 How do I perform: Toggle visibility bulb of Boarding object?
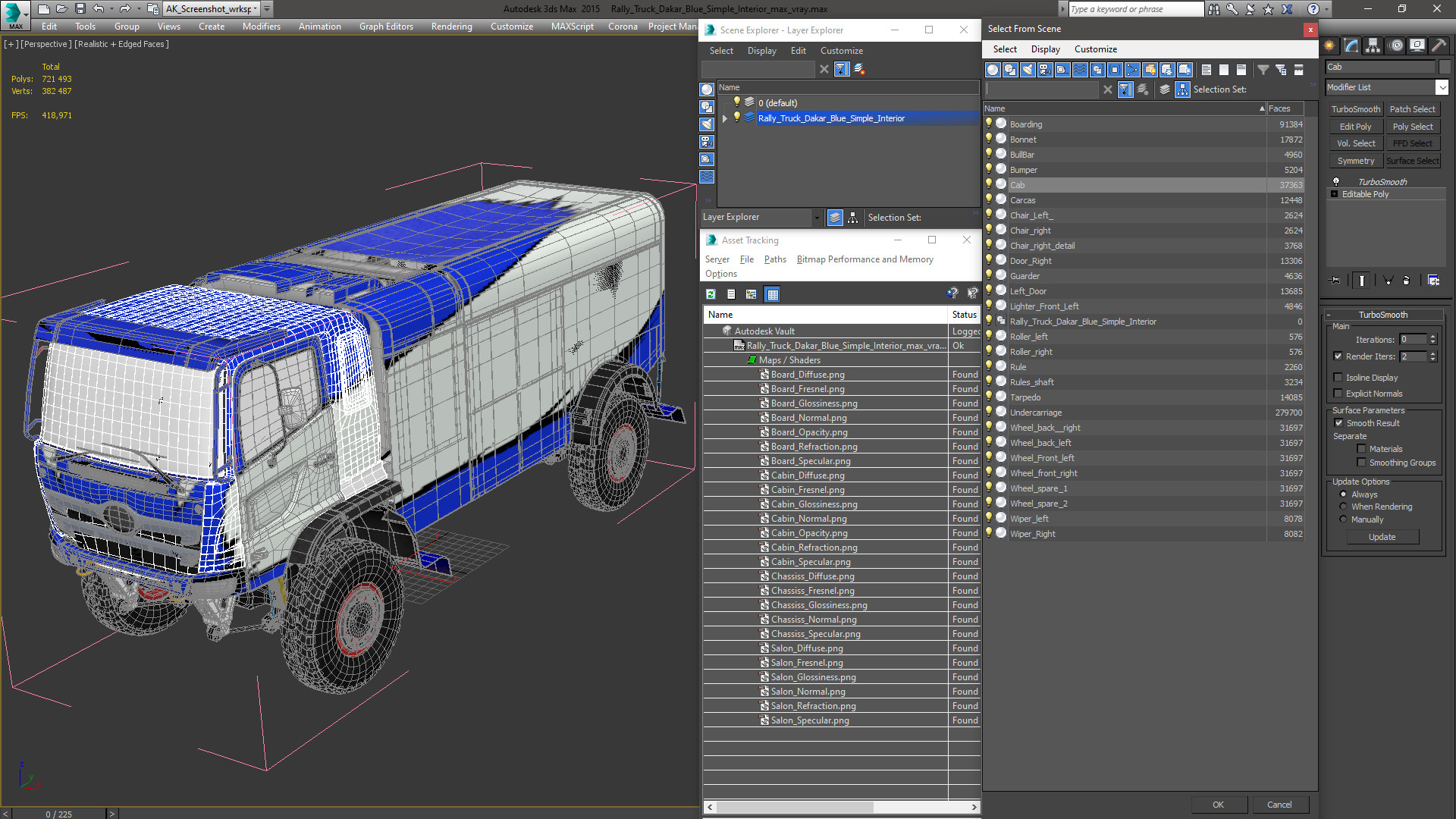(x=989, y=124)
